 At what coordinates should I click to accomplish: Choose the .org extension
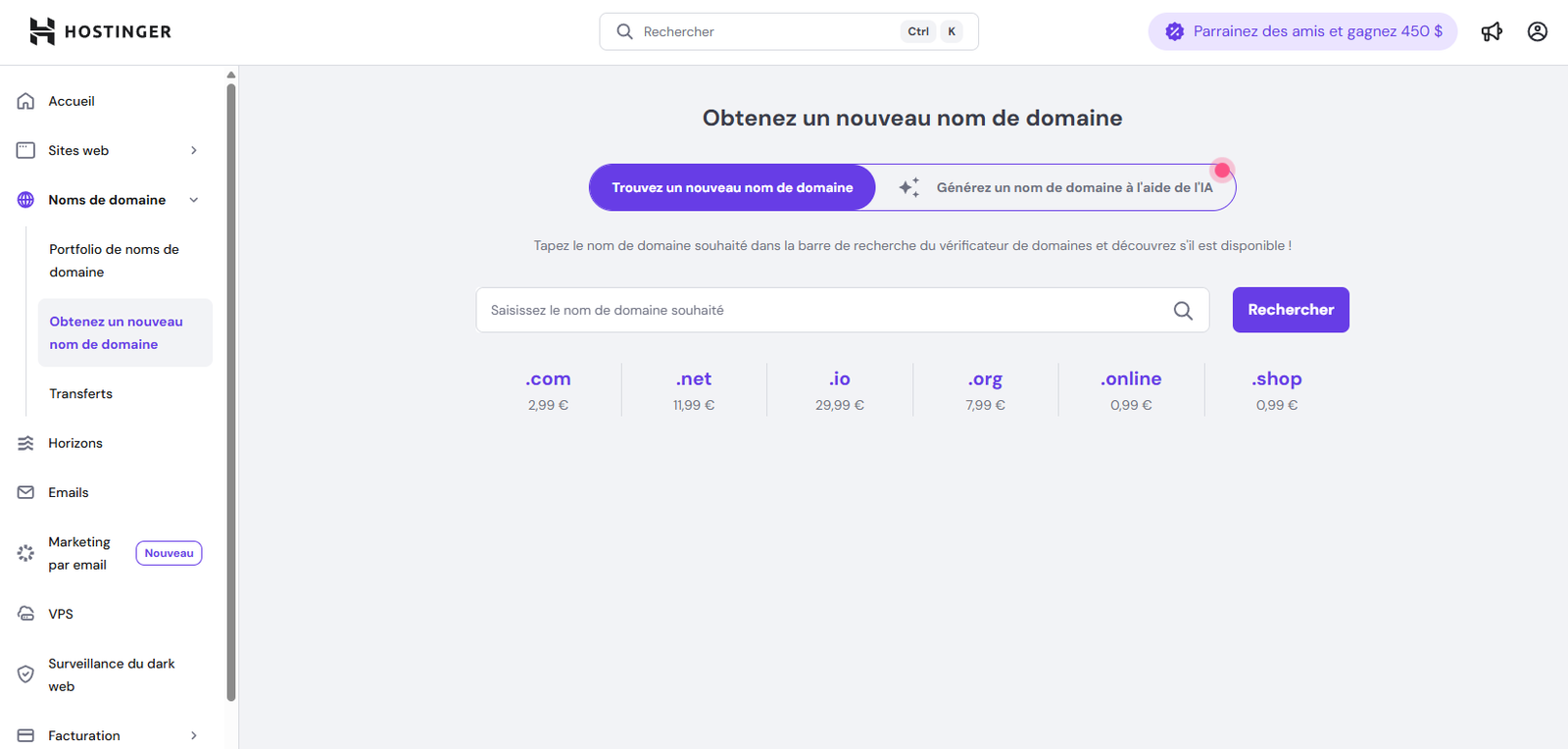985,378
